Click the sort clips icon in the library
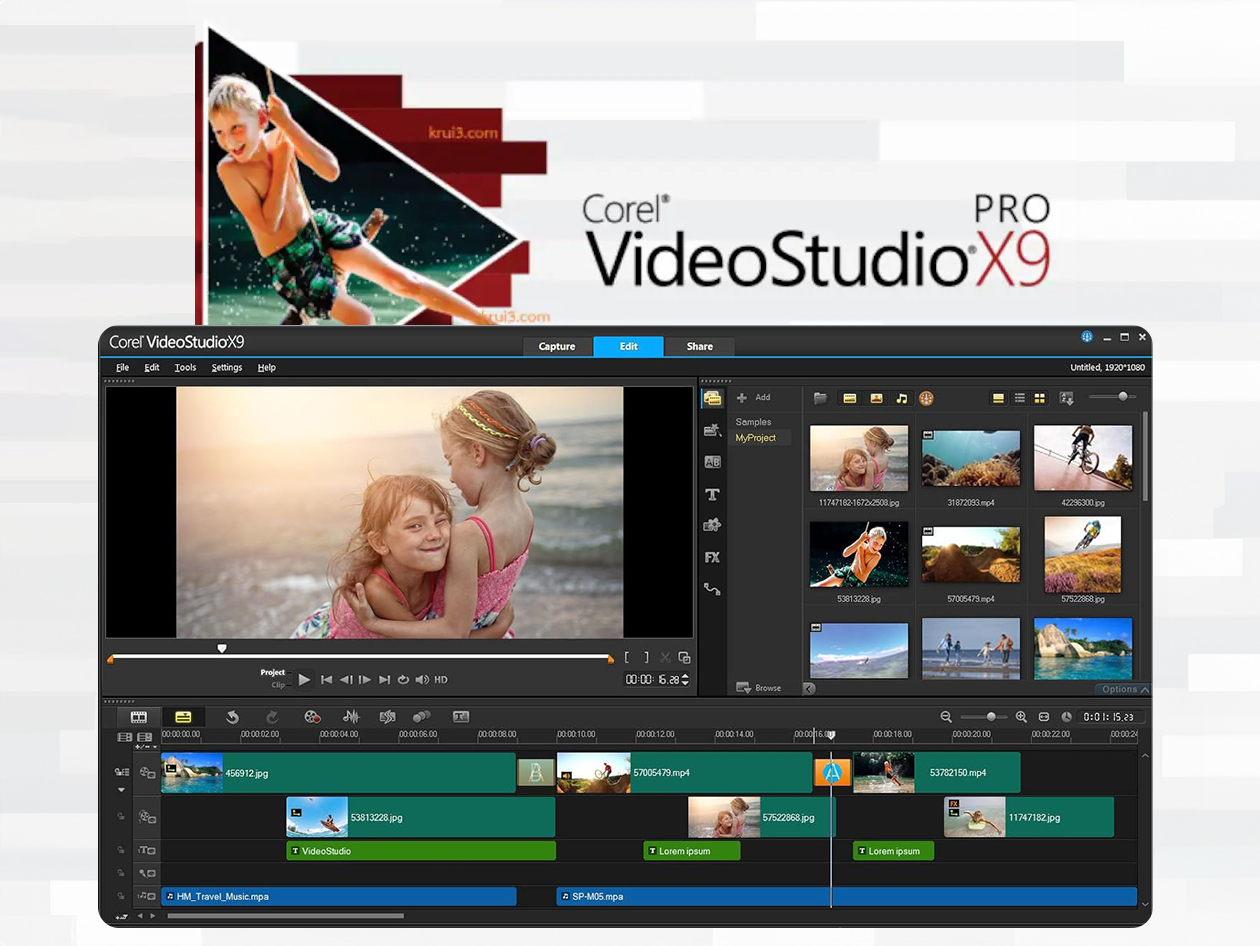 (x=1067, y=398)
